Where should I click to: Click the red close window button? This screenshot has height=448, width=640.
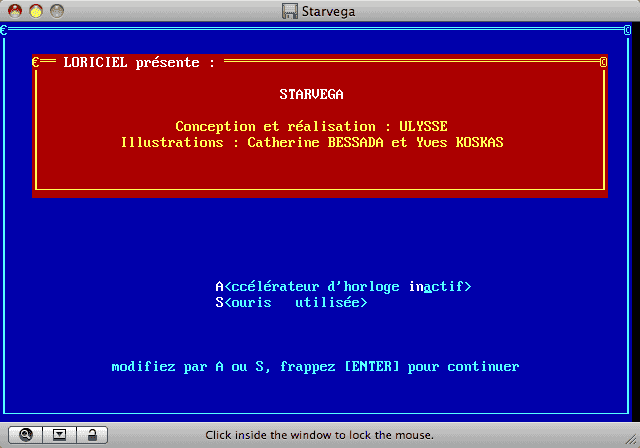tap(15, 11)
